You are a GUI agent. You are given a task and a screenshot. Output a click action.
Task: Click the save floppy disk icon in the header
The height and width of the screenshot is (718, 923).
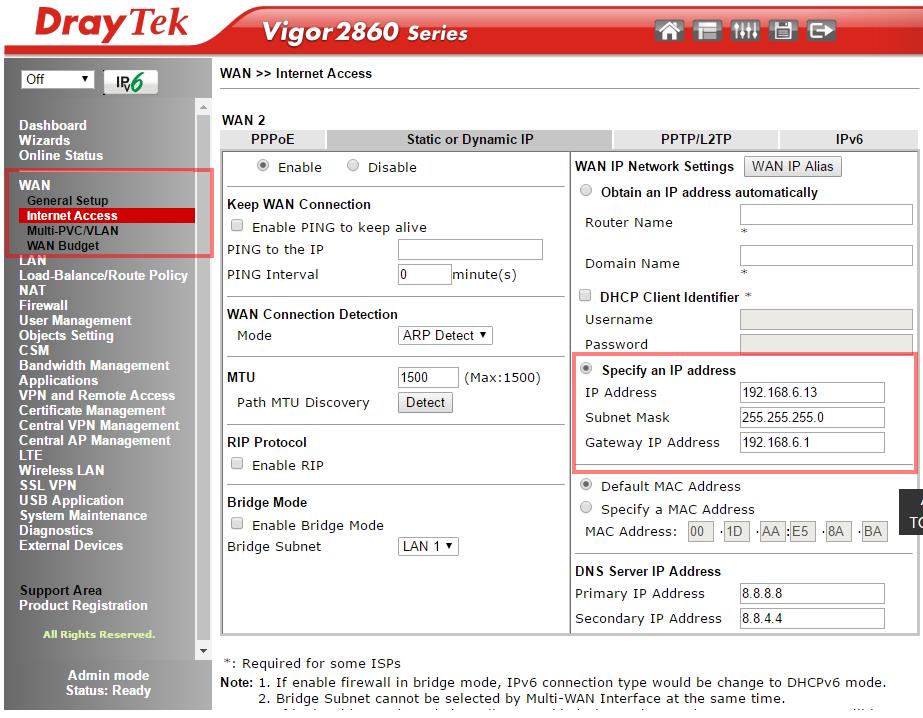(783, 31)
